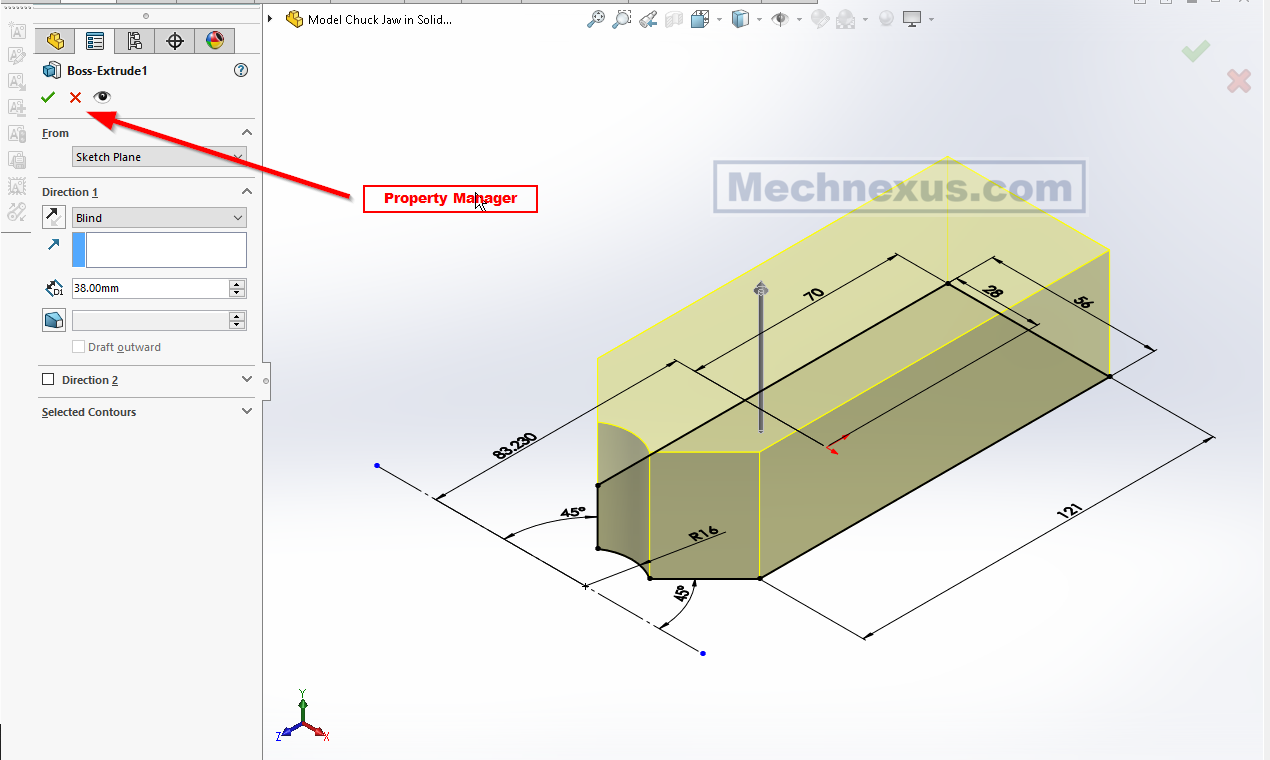Open the ConfigurationManager tab
The width and height of the screenshot is (1270, 760).
click(x=135, y=41)
